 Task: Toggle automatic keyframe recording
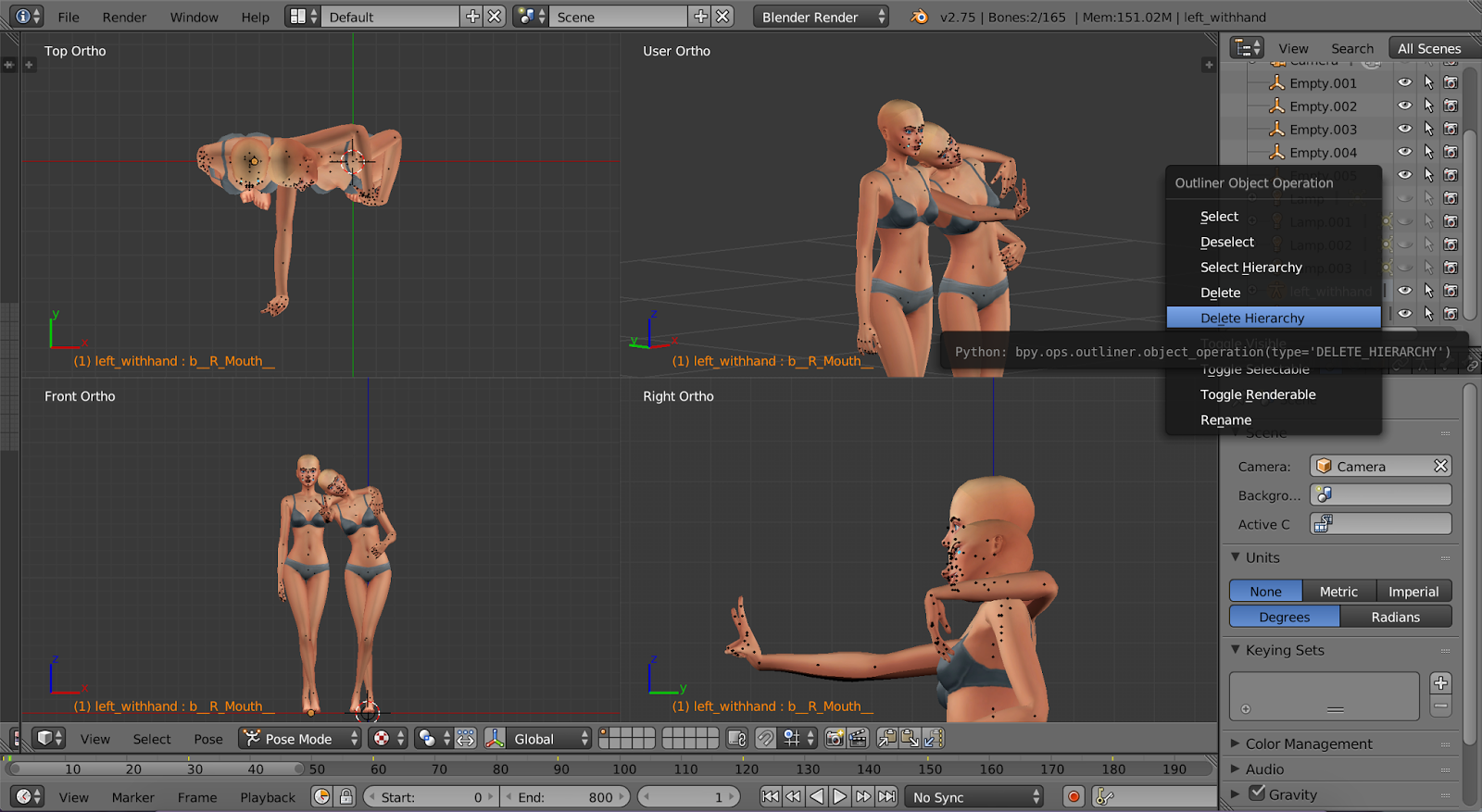(1074, 796)
